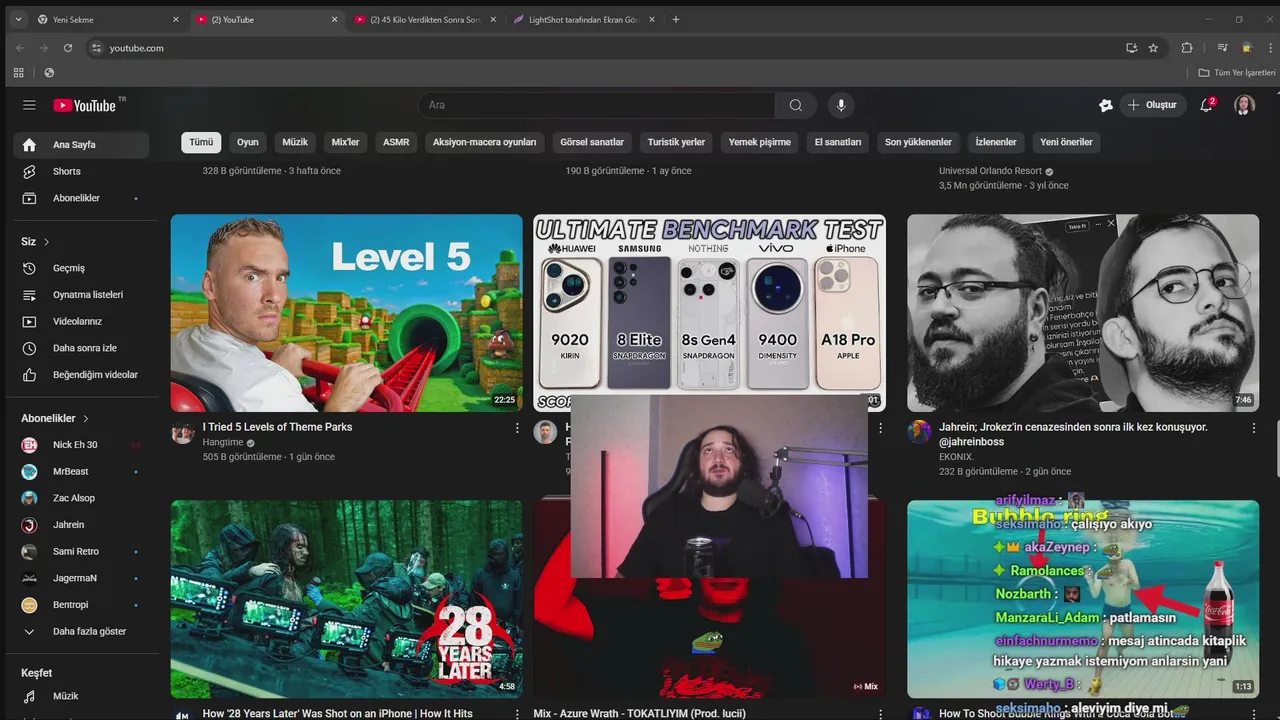Open the Chrome extensions puzzle icon

(x=1187, y=48)
